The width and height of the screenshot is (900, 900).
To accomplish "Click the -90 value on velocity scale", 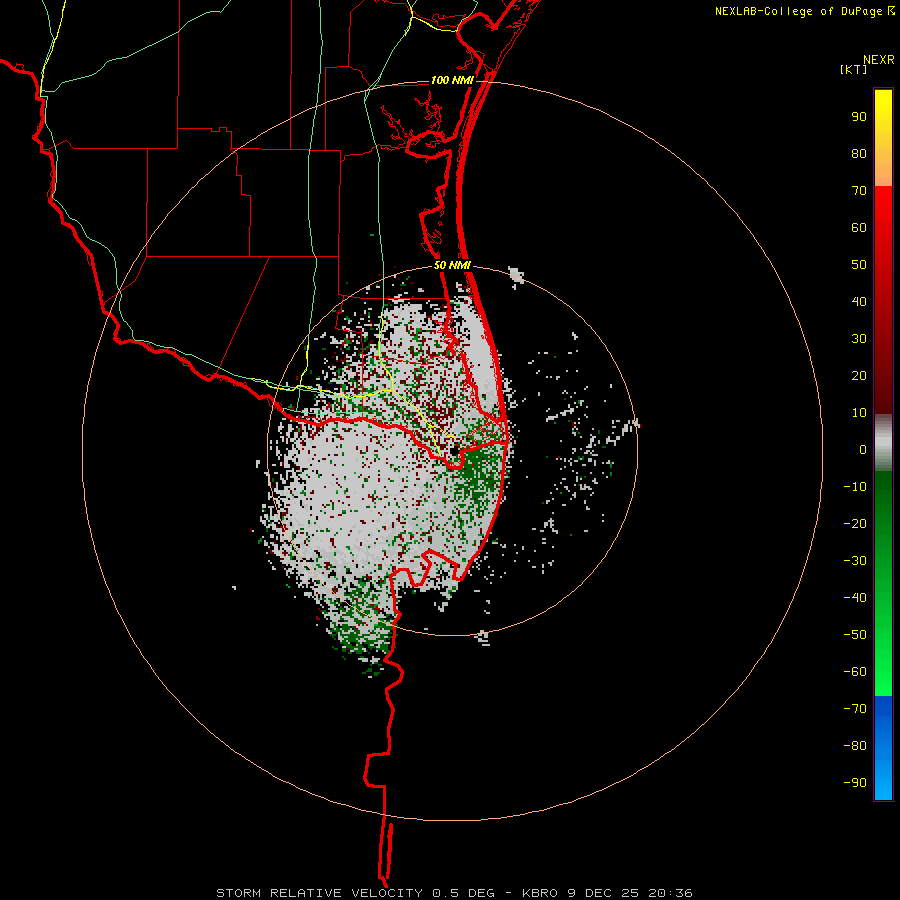I will [855, 783].
